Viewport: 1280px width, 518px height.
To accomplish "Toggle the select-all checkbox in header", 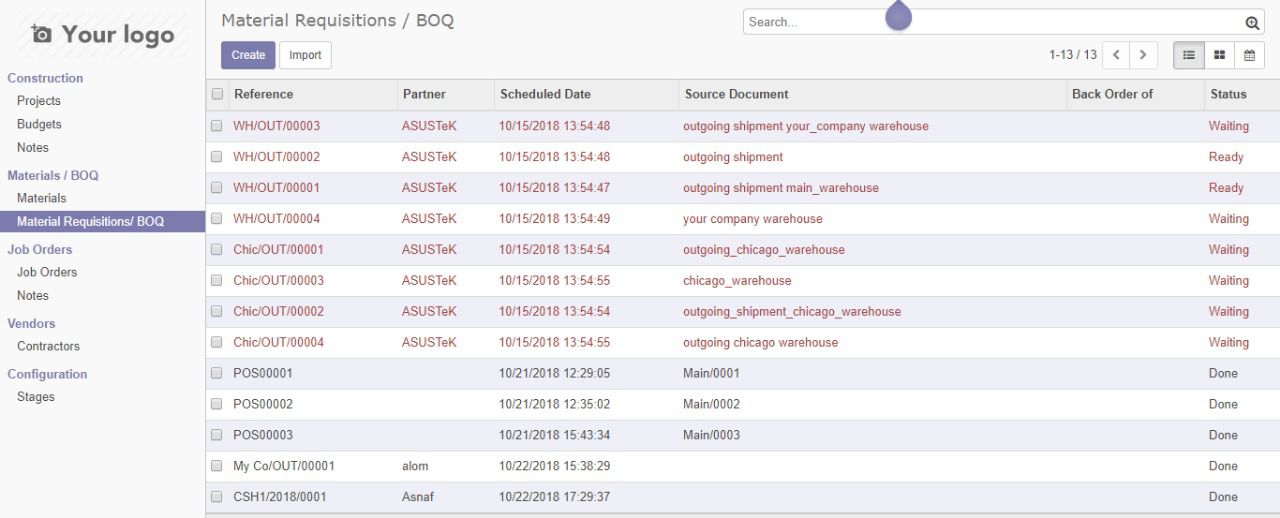I will (x=217, y=95).
